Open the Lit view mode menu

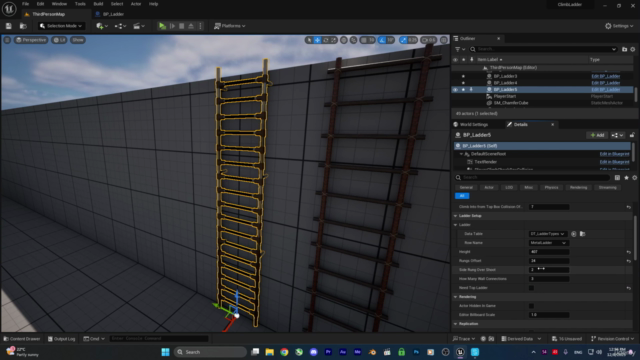click(60, 40)
